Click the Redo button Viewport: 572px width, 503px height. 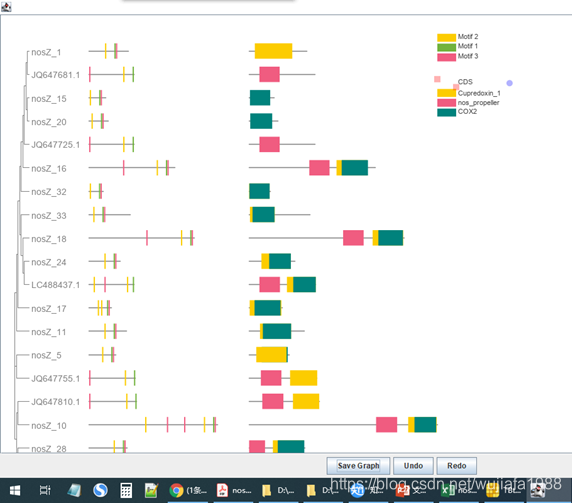tap(456, 466)
